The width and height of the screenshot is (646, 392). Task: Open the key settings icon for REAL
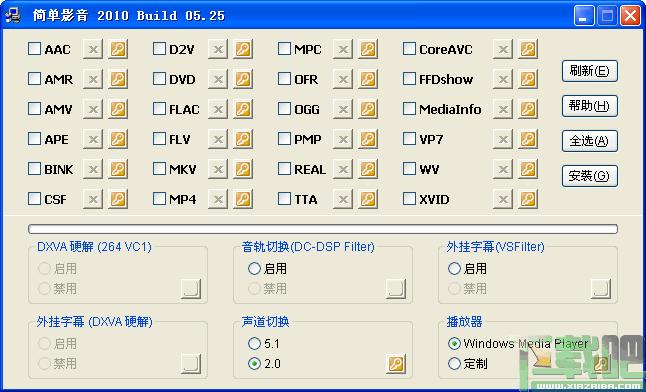pos(368,169)
